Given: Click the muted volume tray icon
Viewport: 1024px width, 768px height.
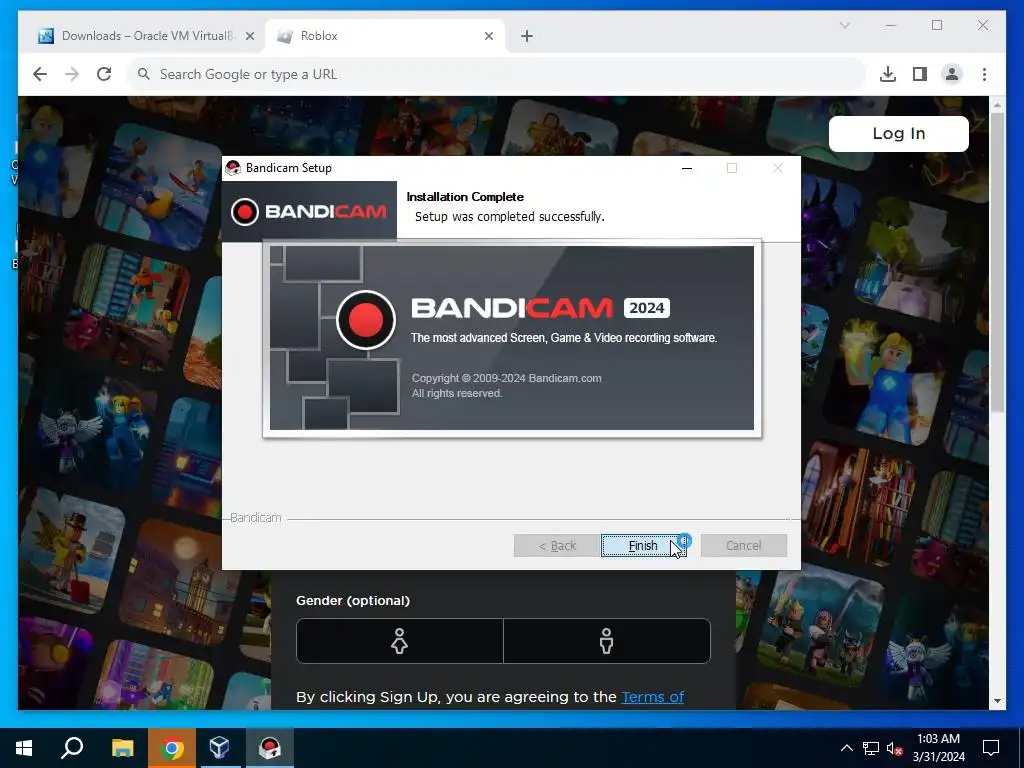Looking at the screenshot, I should 895,748.
